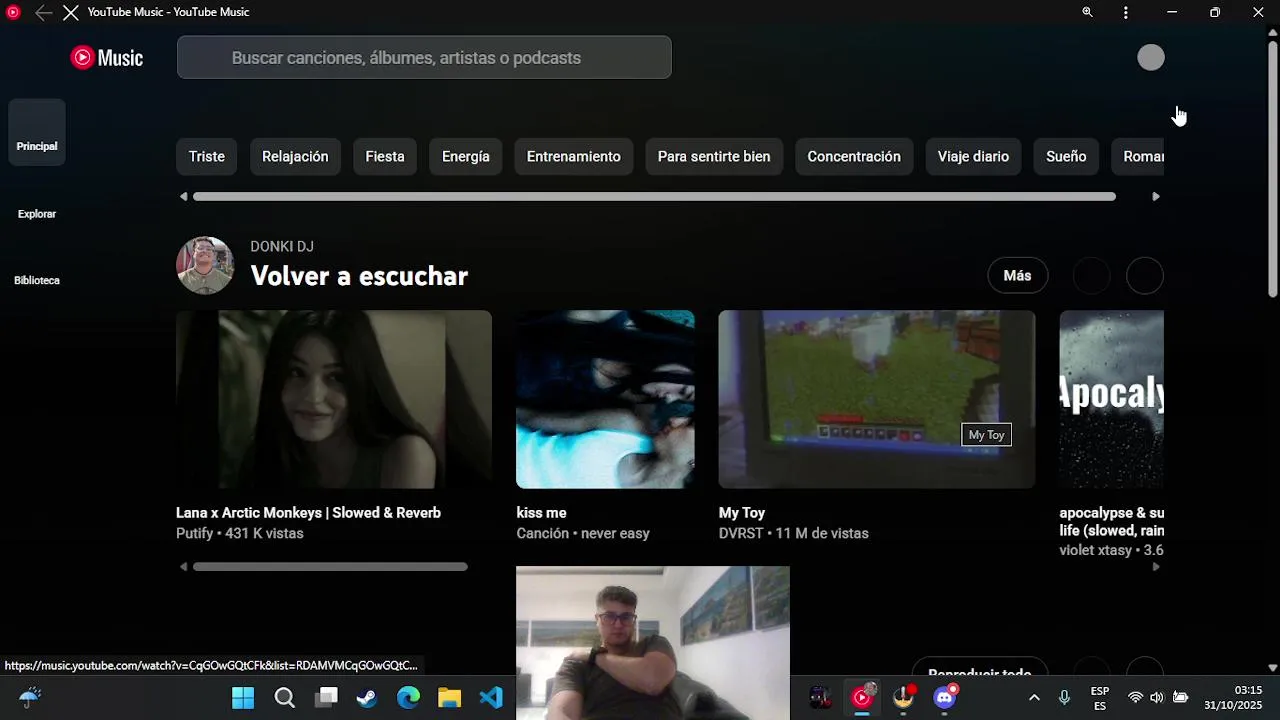This screenshot has height=720, width=1280.
Task: Open the DVRST artist link
Action: pos(741,534)
